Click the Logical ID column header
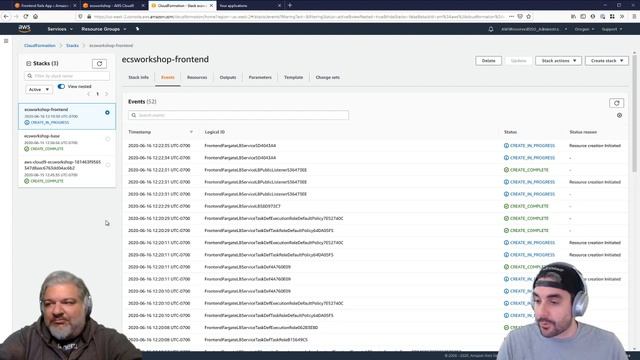The height and width of the screenshot is (360, 640). point(215,132)
